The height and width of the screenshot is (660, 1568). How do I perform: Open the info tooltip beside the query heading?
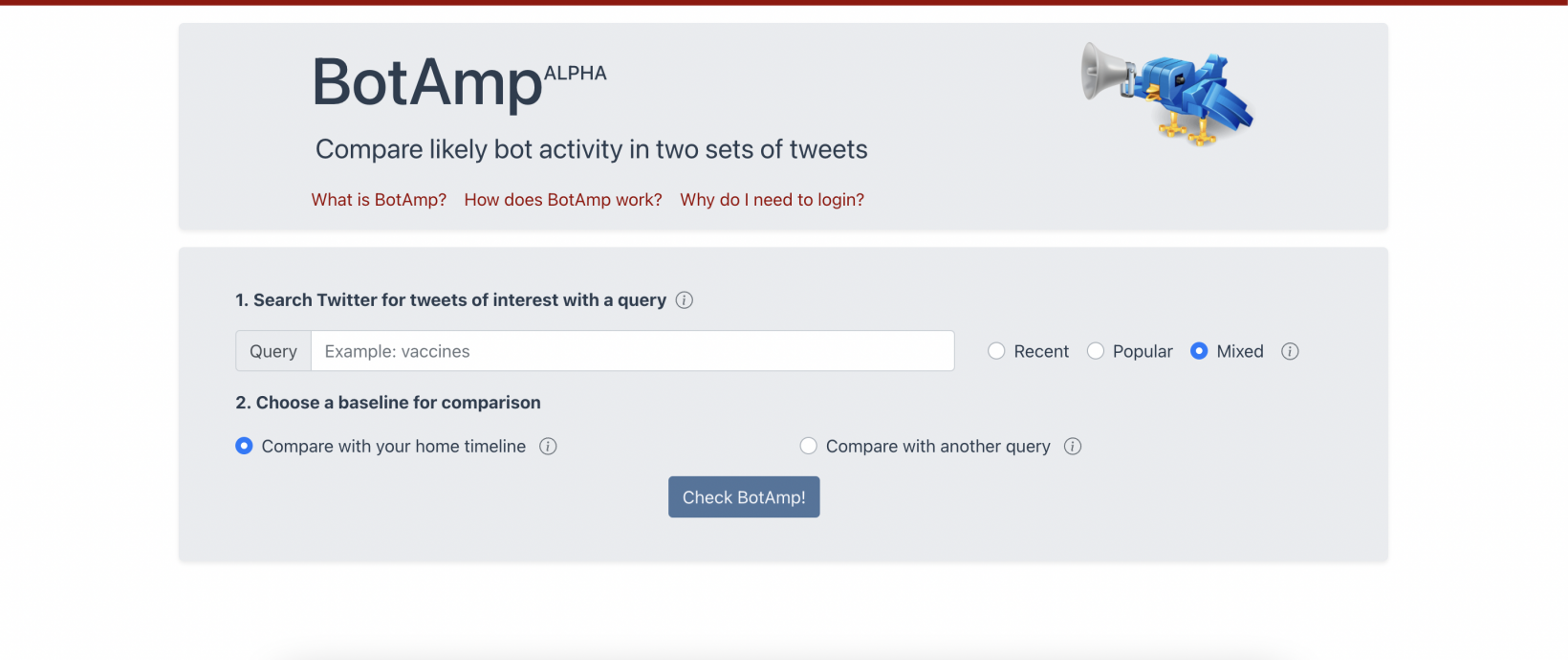pyautogui.click(x=684, y=299)
